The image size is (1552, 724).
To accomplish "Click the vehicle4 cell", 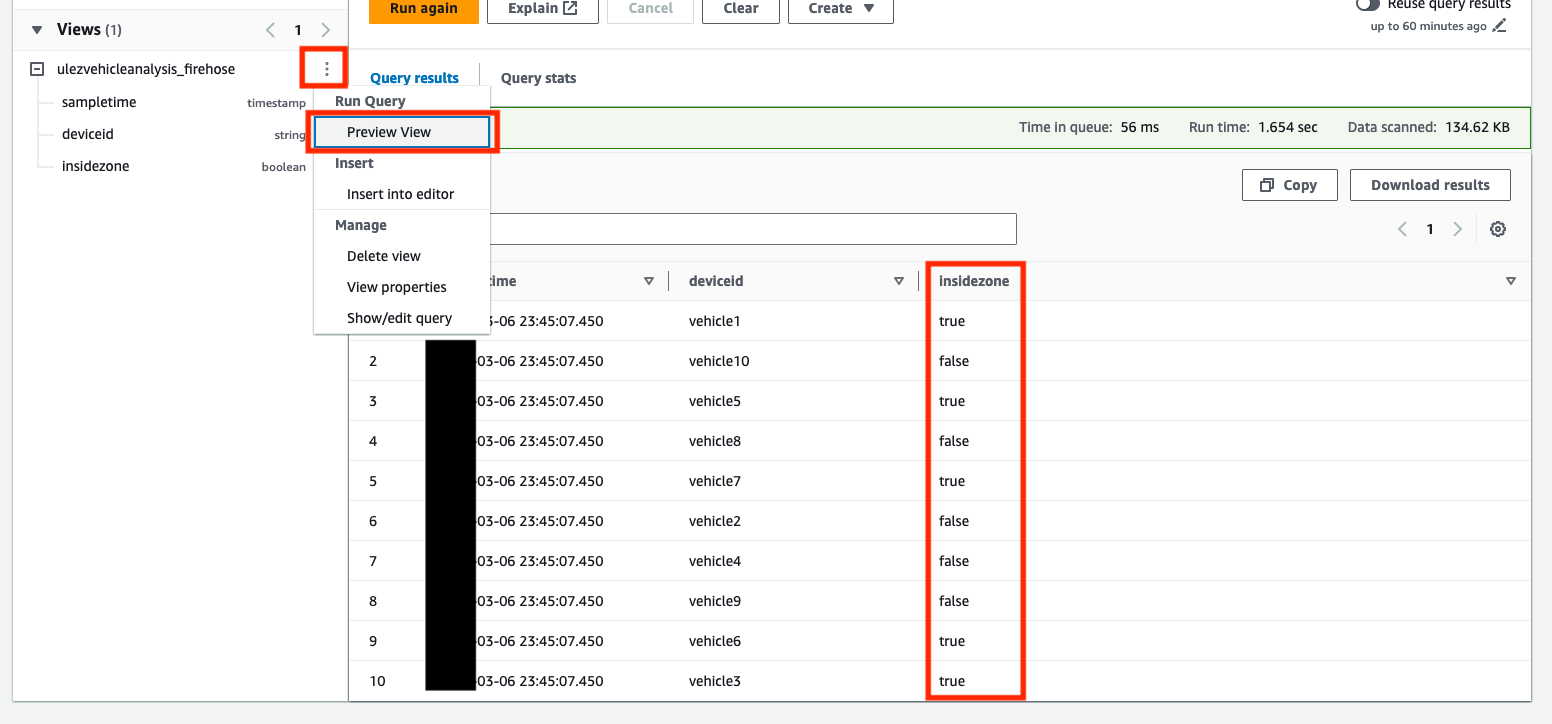I will 715,561.
